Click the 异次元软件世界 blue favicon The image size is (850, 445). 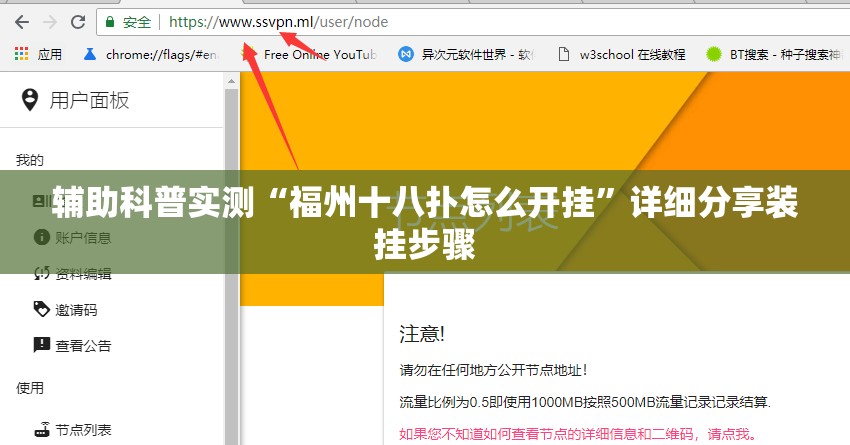point(406,54)
